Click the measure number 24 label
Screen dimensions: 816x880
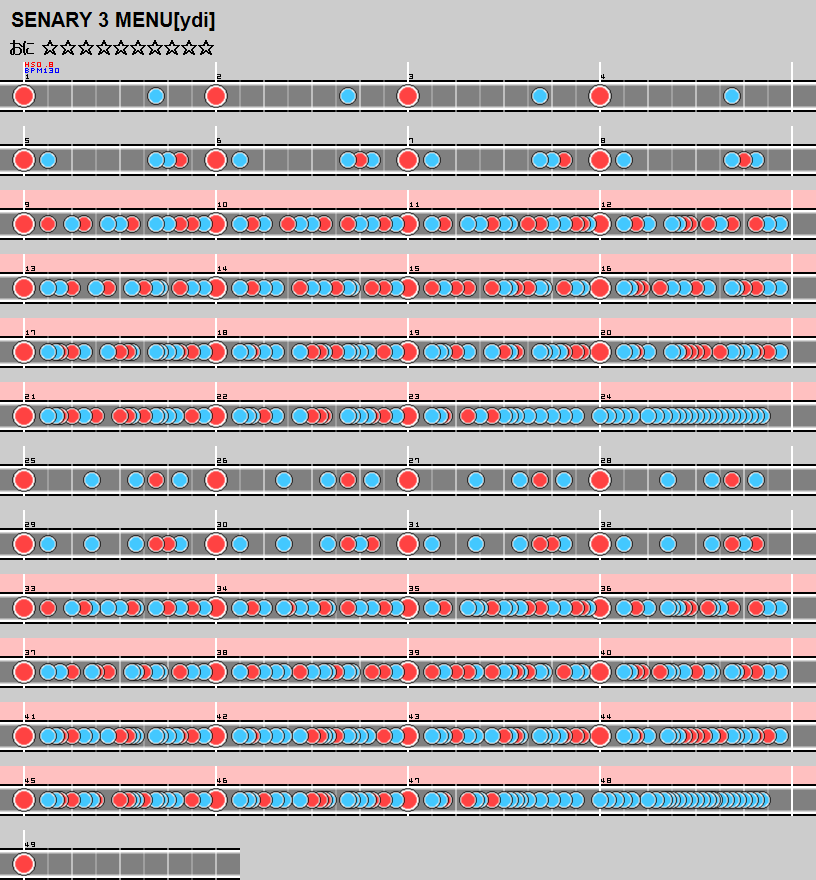tap(606, 397)
